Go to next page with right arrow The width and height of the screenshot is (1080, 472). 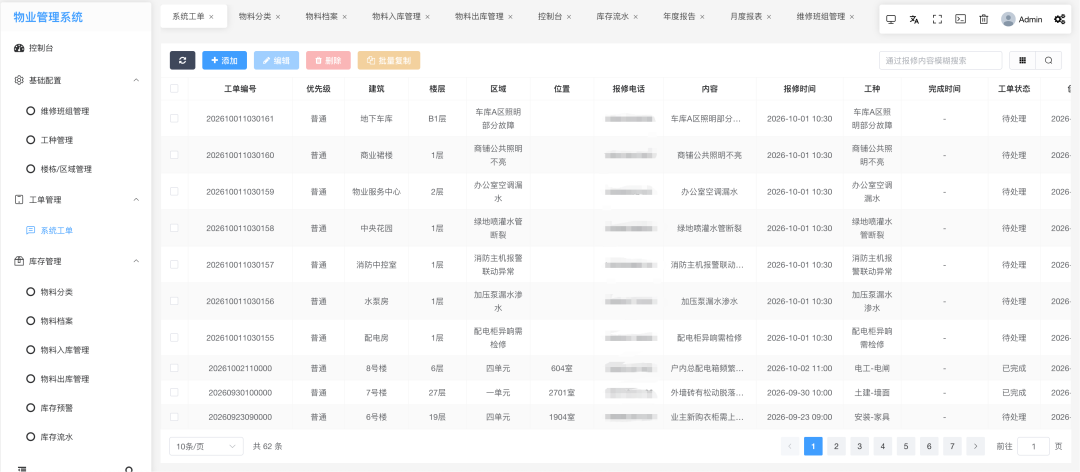(975, 447)
